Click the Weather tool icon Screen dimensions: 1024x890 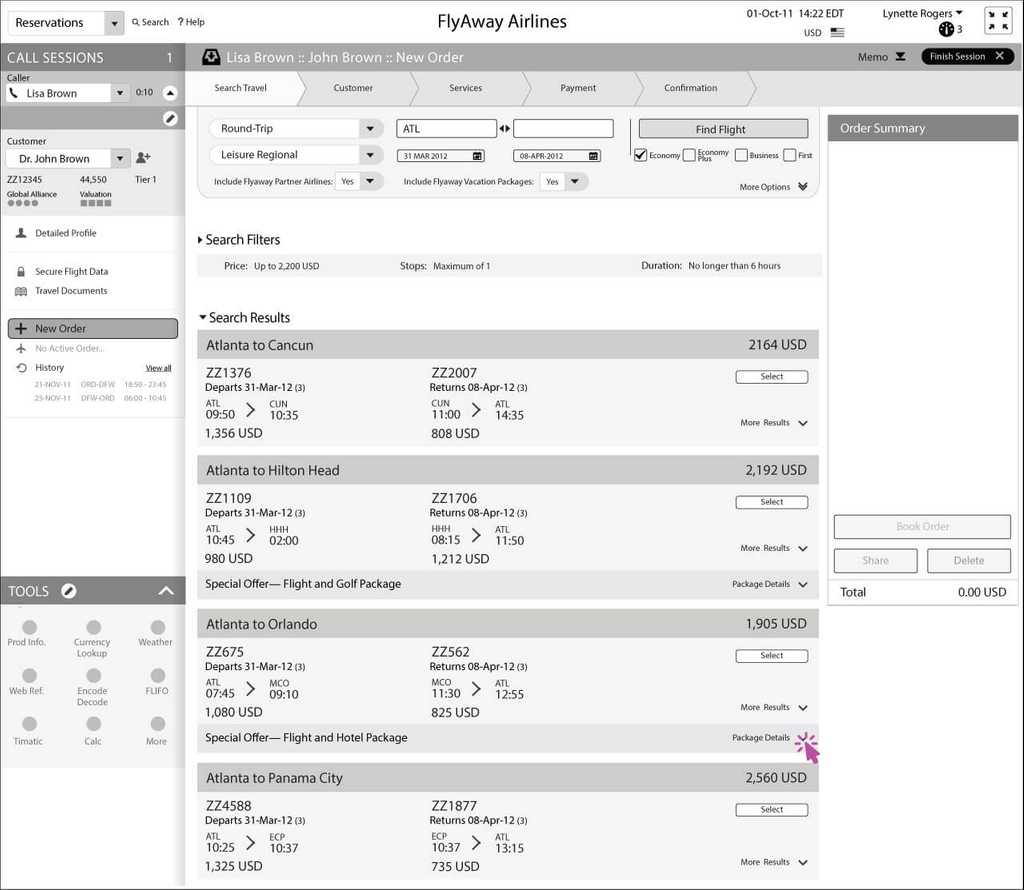(157, 627)
